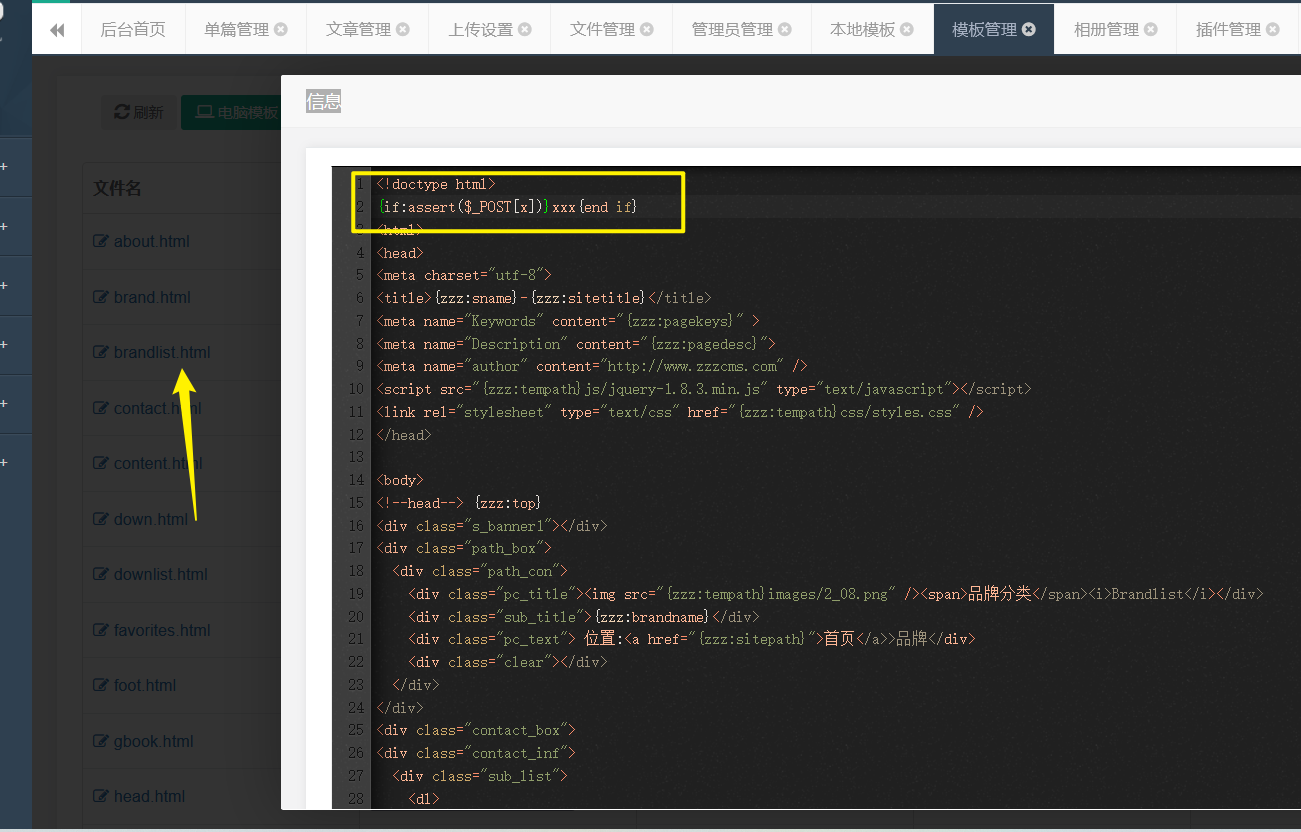The height and width of the screenshot is (832, 1301).
Task: Expand the fourth sidebar plus item
Action: (4, 344)
